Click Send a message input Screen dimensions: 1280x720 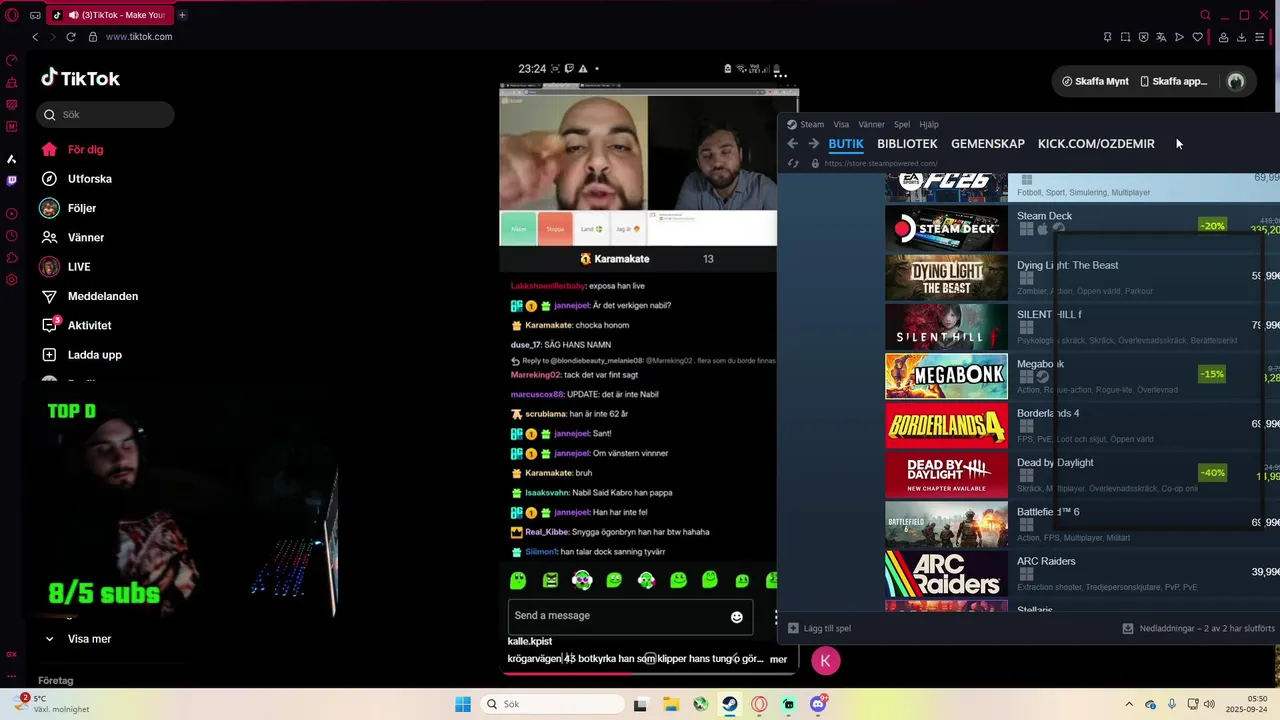click(x=630, y=617)
